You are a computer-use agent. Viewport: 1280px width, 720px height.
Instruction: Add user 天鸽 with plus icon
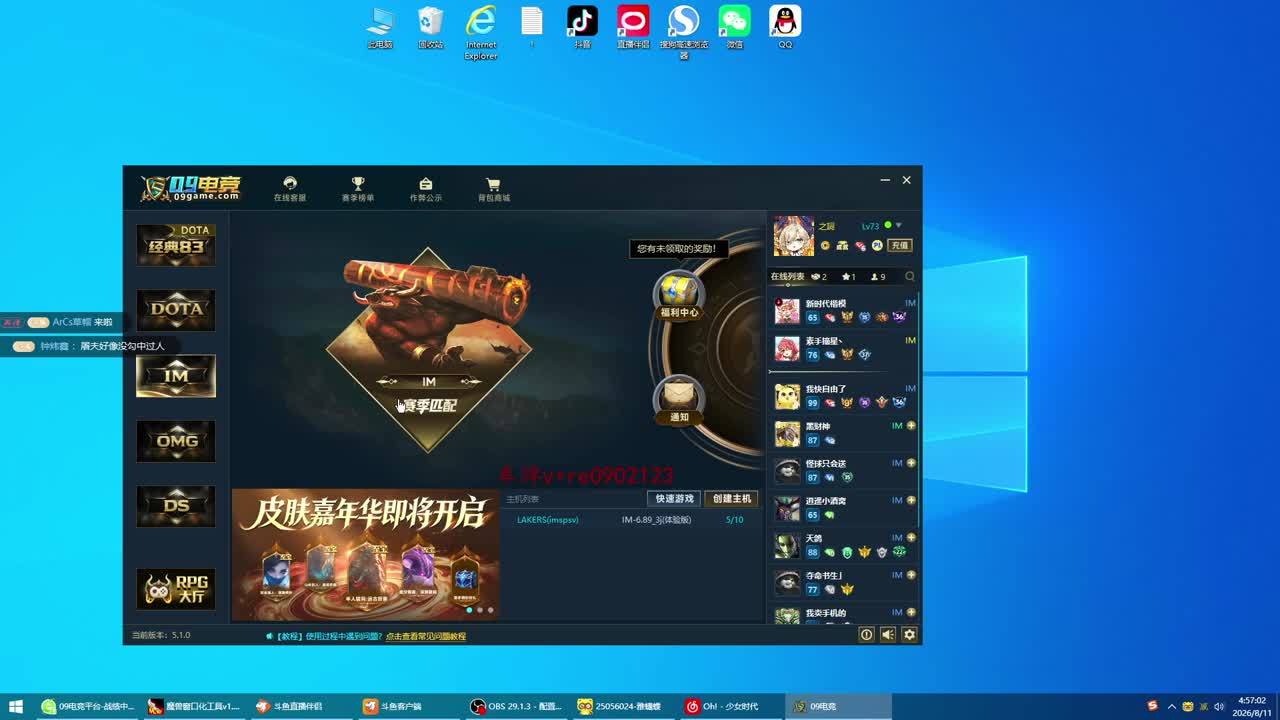(911, 538)
